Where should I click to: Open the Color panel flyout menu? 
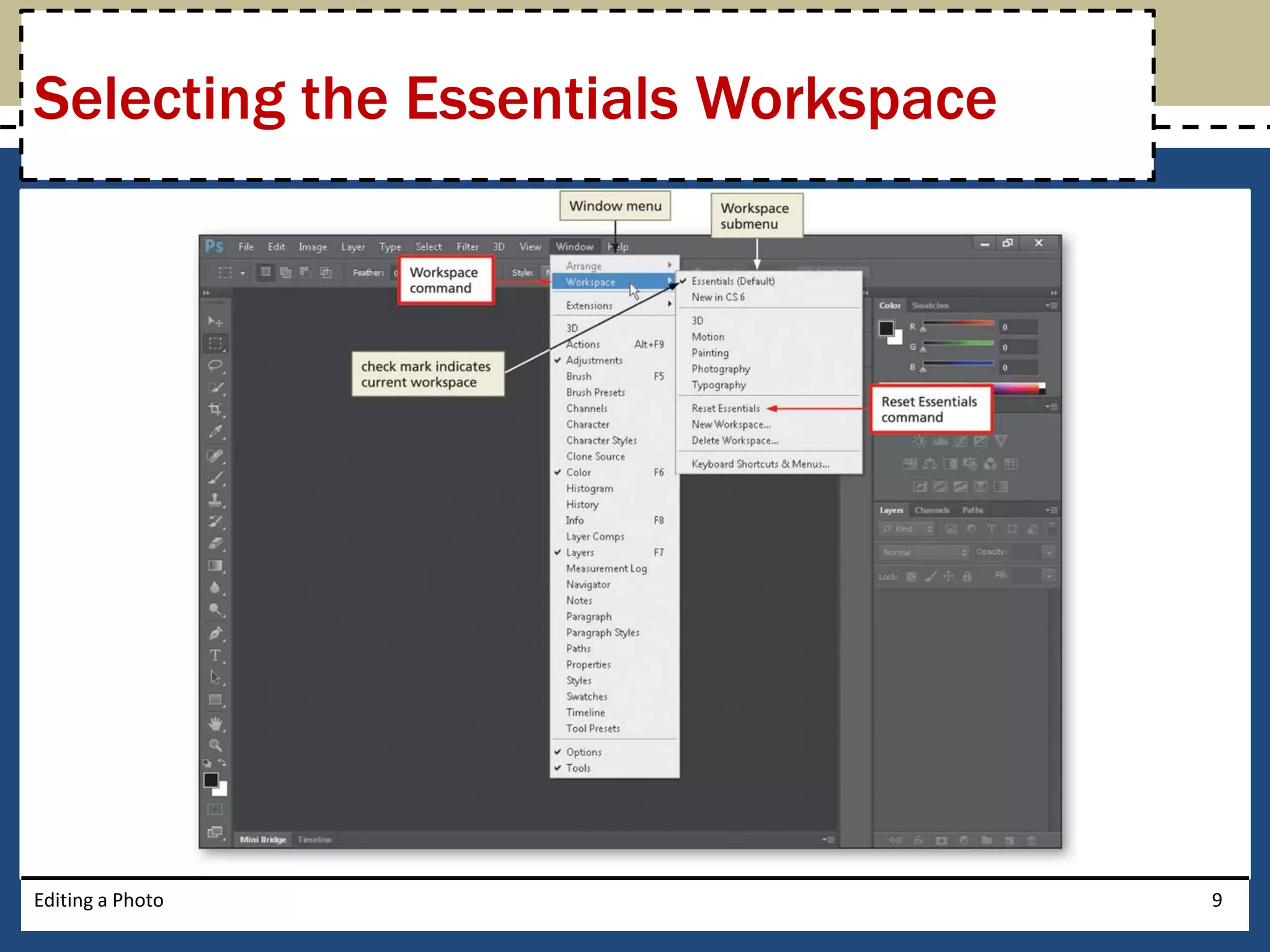click(x=1052, y=305)
